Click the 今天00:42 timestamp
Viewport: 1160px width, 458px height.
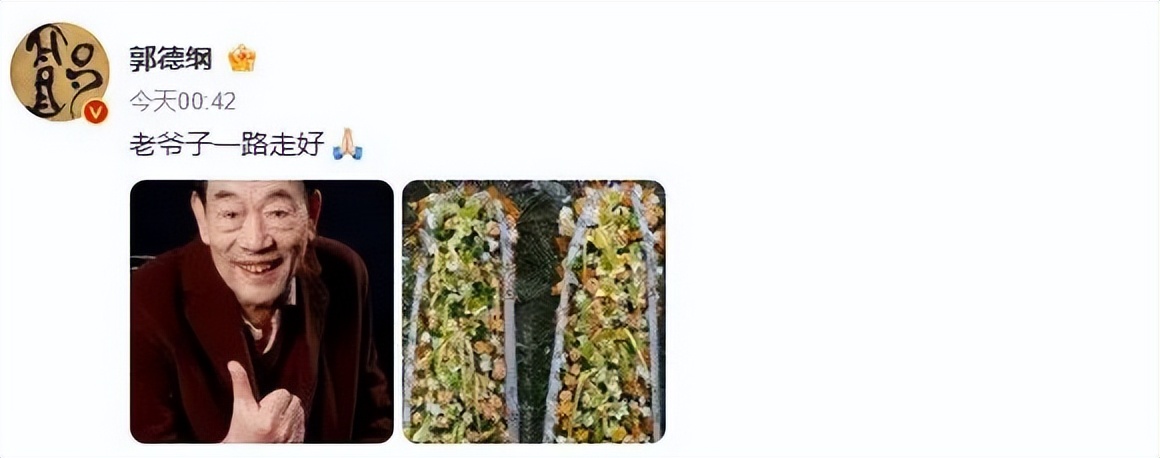tap(183, 101)
